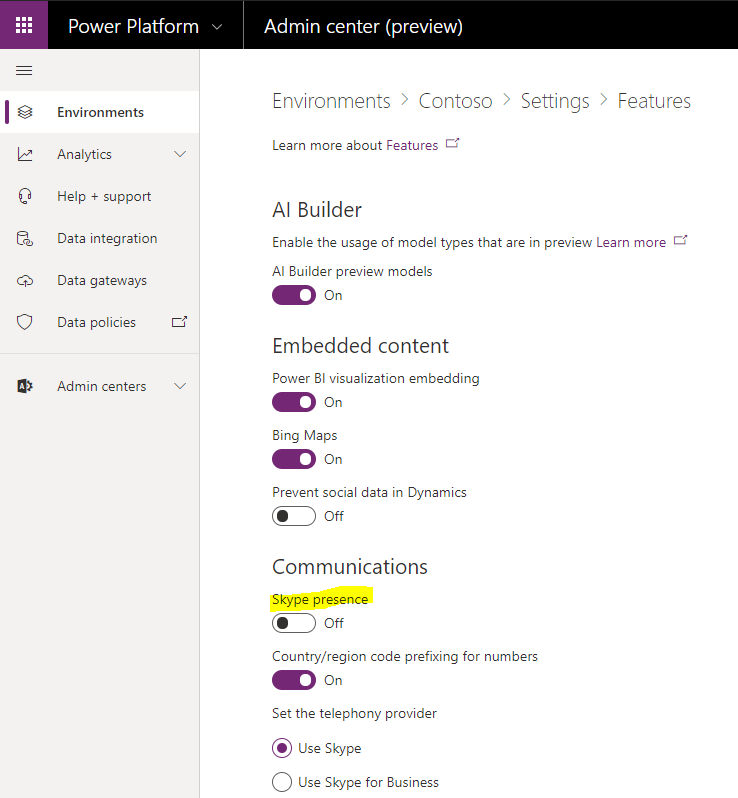The height and width of the screenshot is (798, 738).
Task: Click the Embedded content heading
Action: tap(360, 346)
